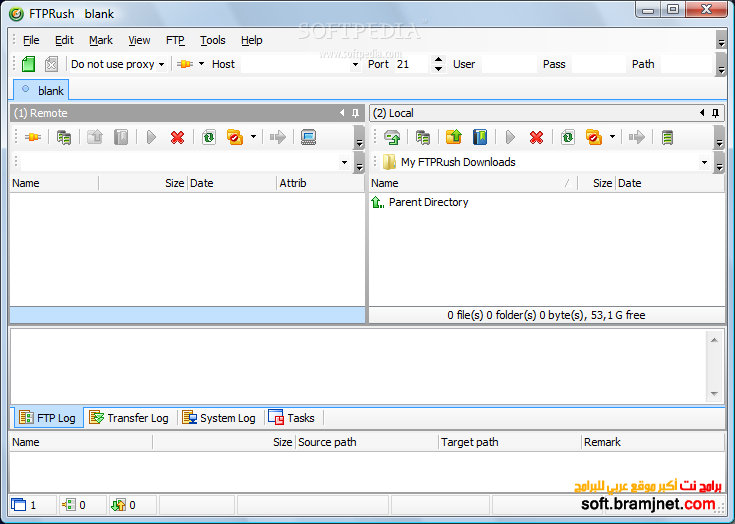Click log panel scrollbar down arrow
This screenshot has width=735, height=524.
pos(714,394)
